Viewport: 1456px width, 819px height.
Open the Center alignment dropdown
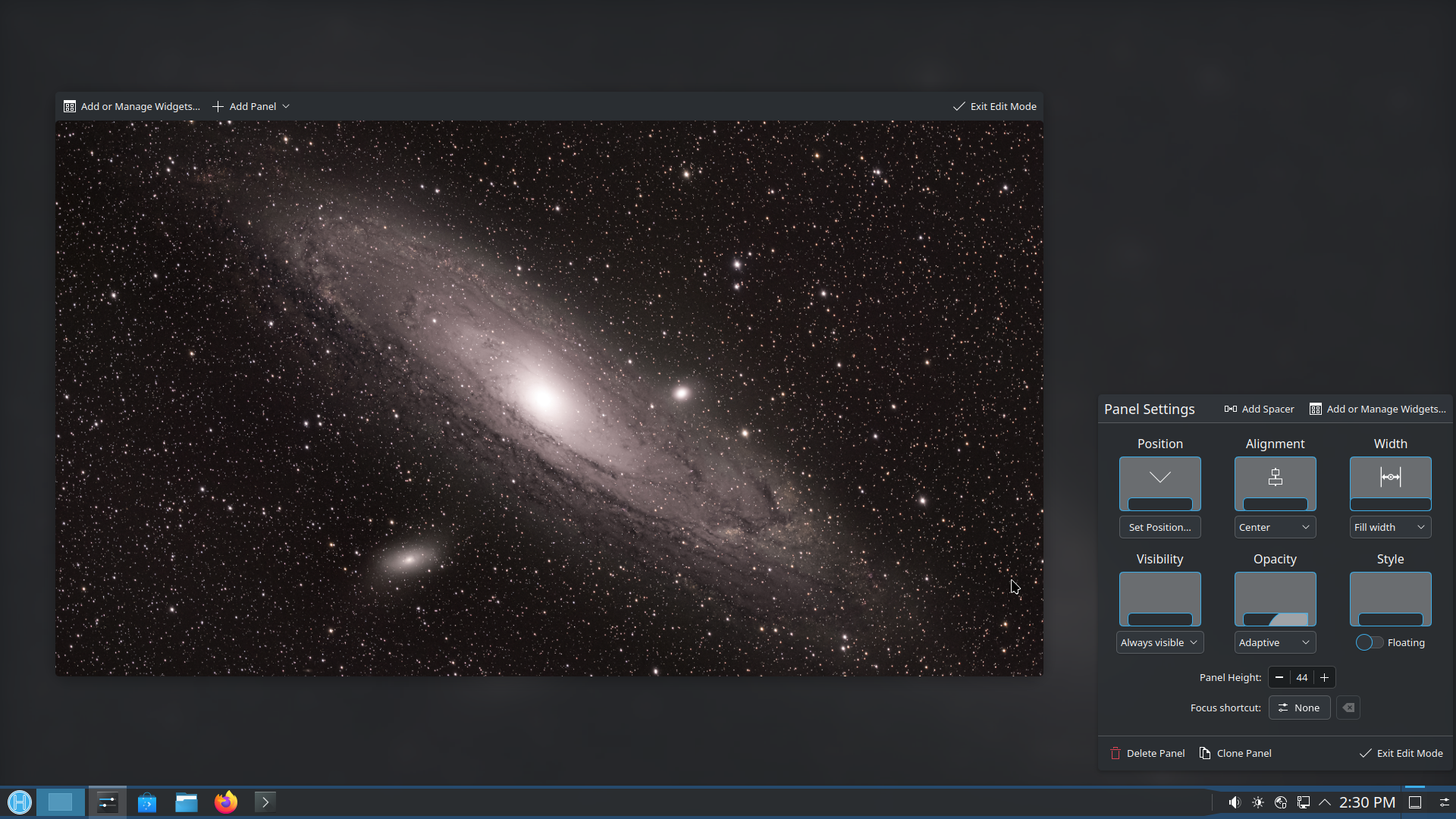point(1276,528)
